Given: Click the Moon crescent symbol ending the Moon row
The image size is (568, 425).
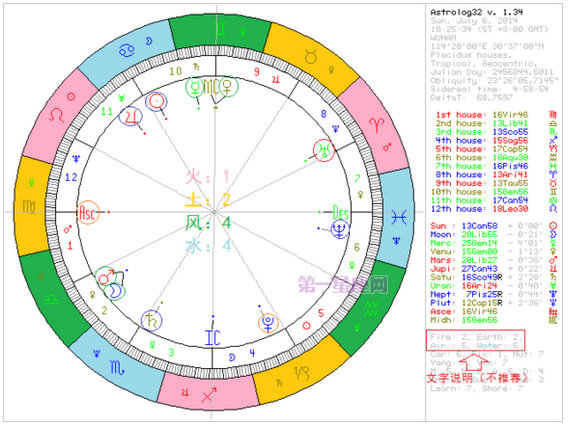Looking at the screenshot, I should [553, 234].
